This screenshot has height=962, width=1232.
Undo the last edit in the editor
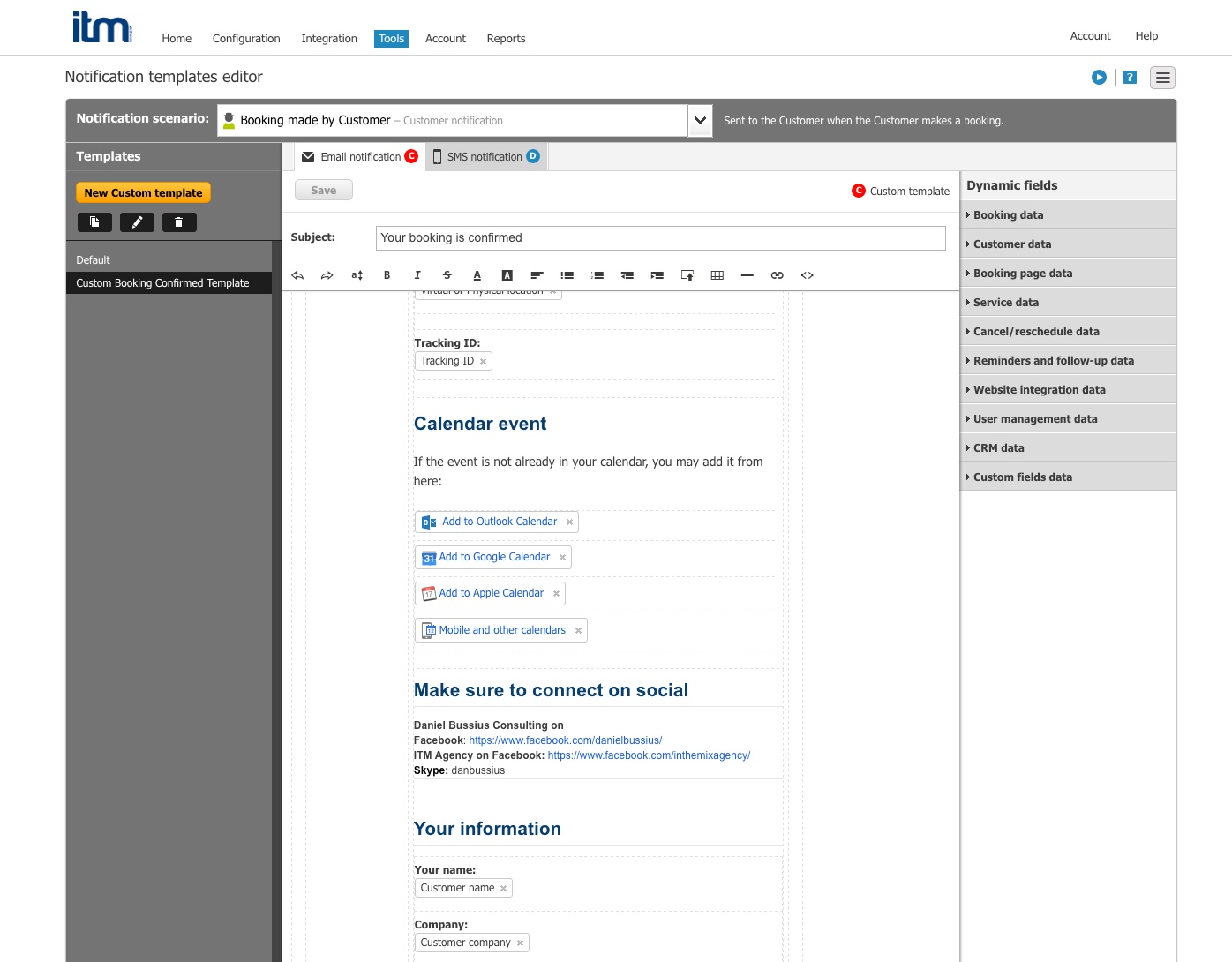(297, 275)
